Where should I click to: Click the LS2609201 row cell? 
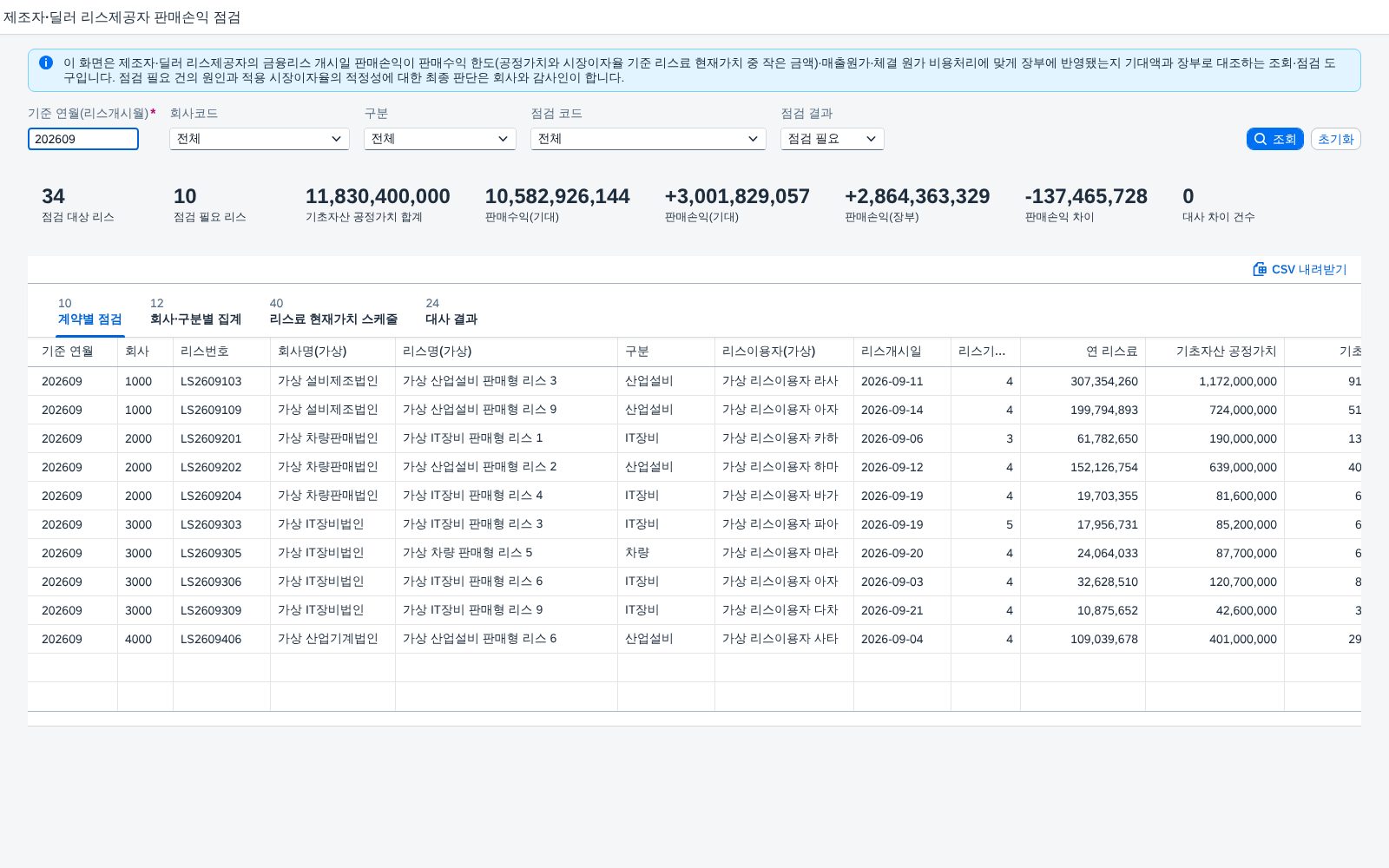(x=221, y=438)
